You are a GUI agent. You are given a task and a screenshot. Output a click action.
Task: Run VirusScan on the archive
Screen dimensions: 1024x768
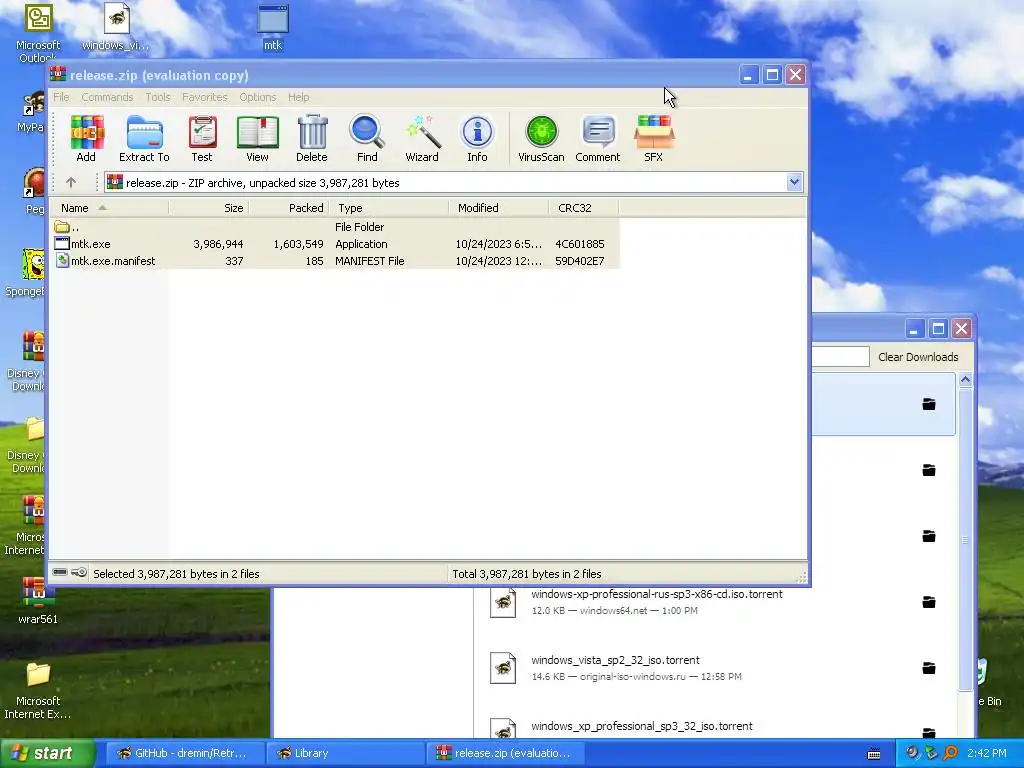541,138
